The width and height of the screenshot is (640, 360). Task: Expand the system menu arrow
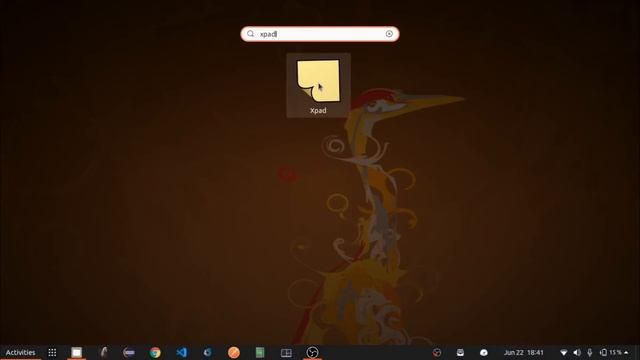[x=627, y=352]
